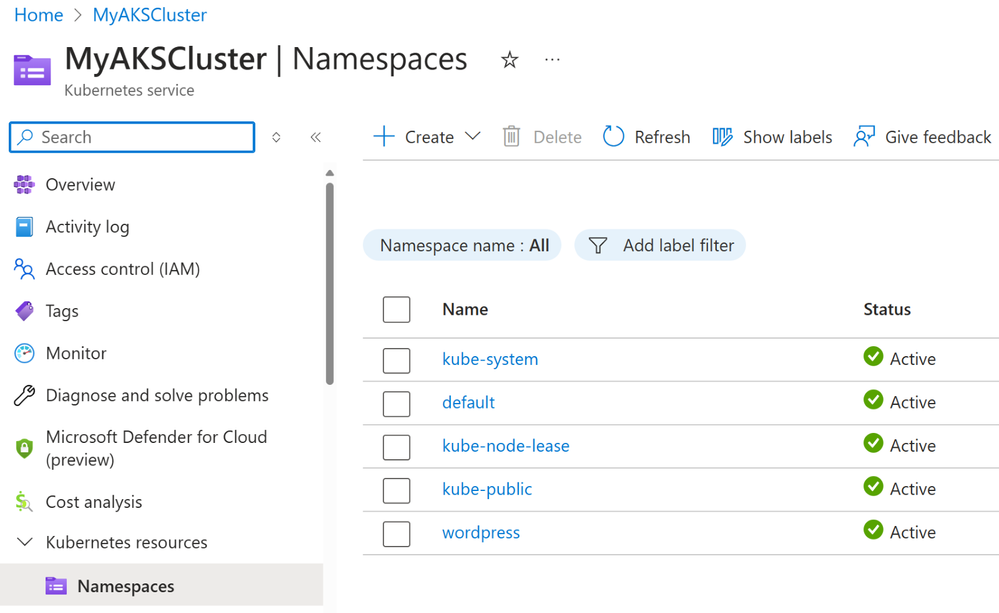Screen dimensions: 999x613
Task: Open Monitor in the sidebar
Action: [76, 353]
